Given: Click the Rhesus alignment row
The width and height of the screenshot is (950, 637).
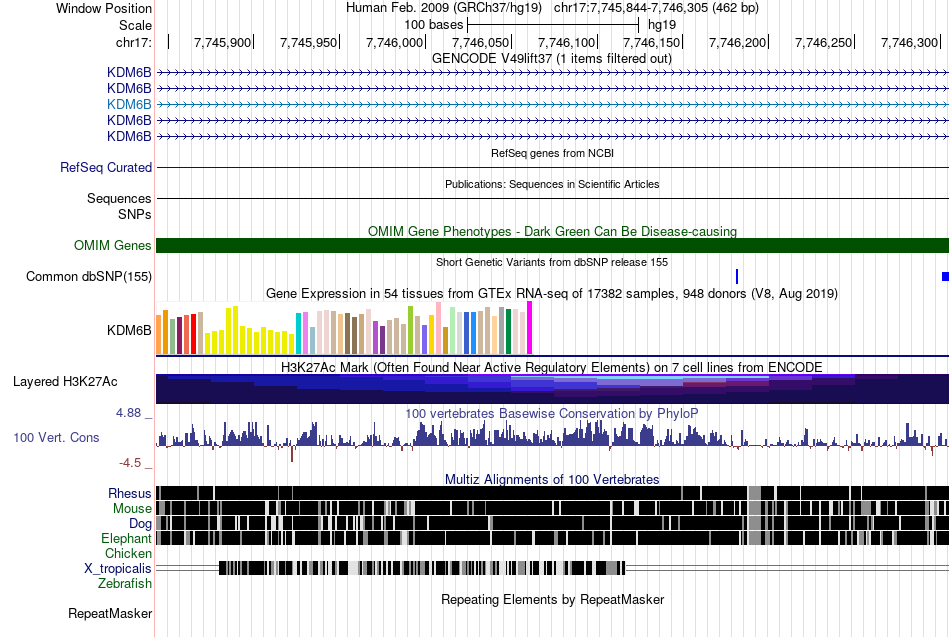Looking at the screenshot, I should point(553,493).
